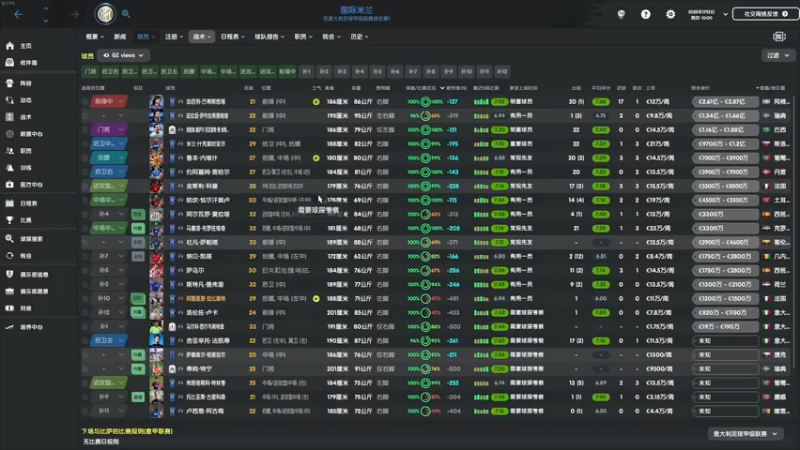Open the help question mark icon
Viewport: 800px width, 450px height.
coord(645,14)
